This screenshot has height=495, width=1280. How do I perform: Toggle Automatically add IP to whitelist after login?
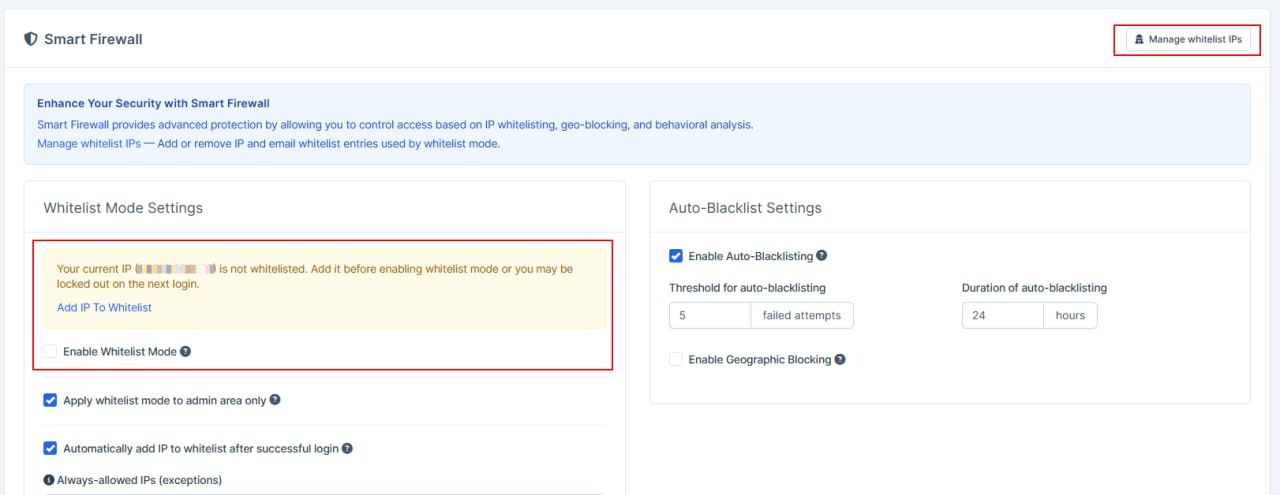pos(50,448)
